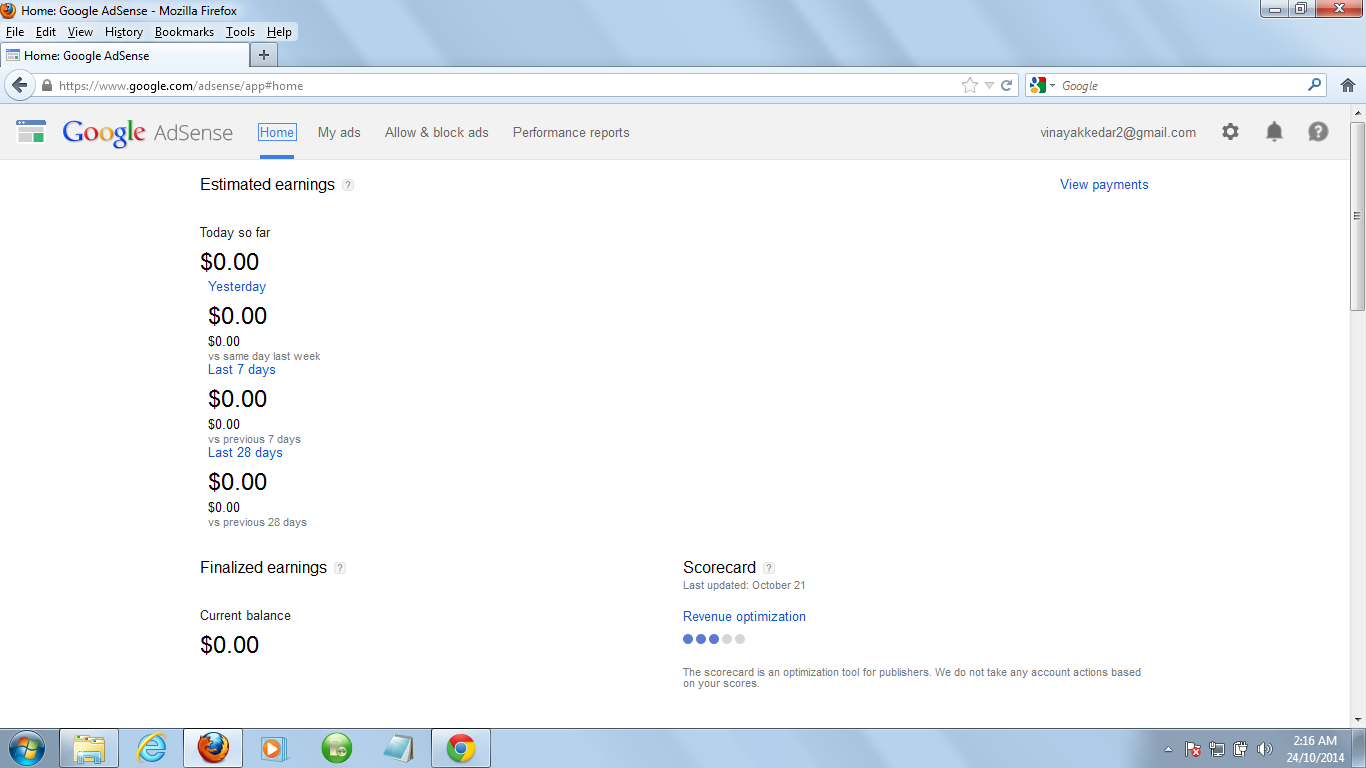Viewport: 1366px width, 768px height.
Task: Open the Last 28 days link
Action: click(245, 453)
